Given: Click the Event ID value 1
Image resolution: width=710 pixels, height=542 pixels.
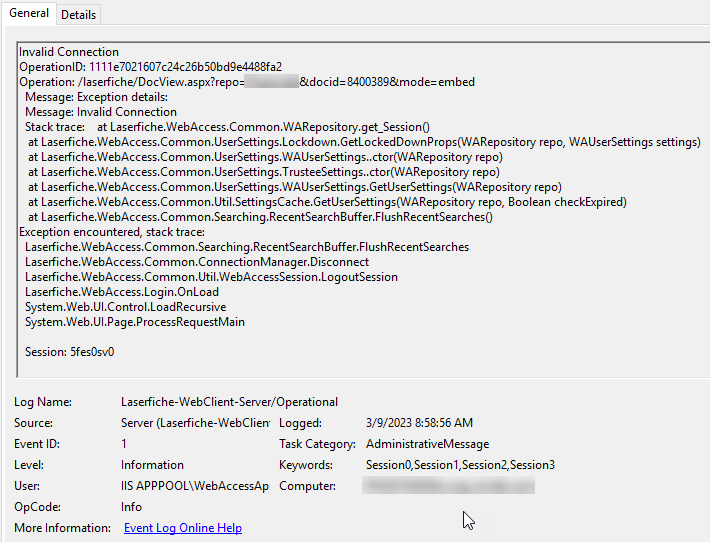Looking at the screenshot, I should (x=124, y=444).
